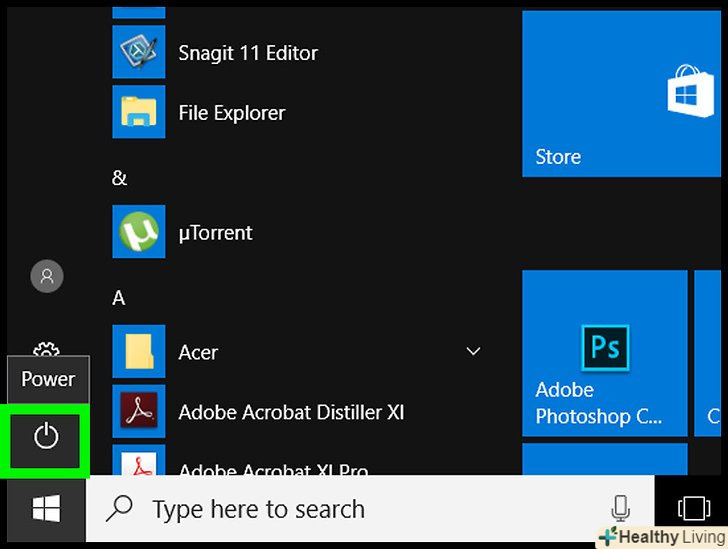Launch the µTorrent app icon
This screenshot has height=549, width=728.
[x=138, y=232]
